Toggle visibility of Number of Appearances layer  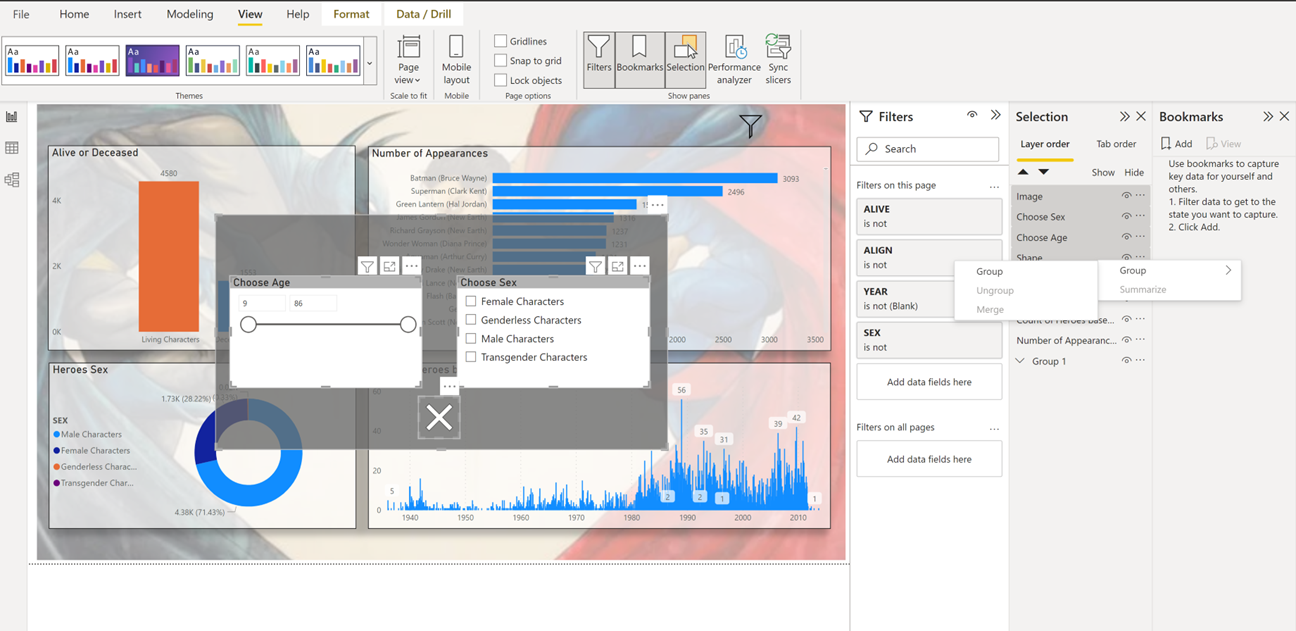coord(1126,340)
